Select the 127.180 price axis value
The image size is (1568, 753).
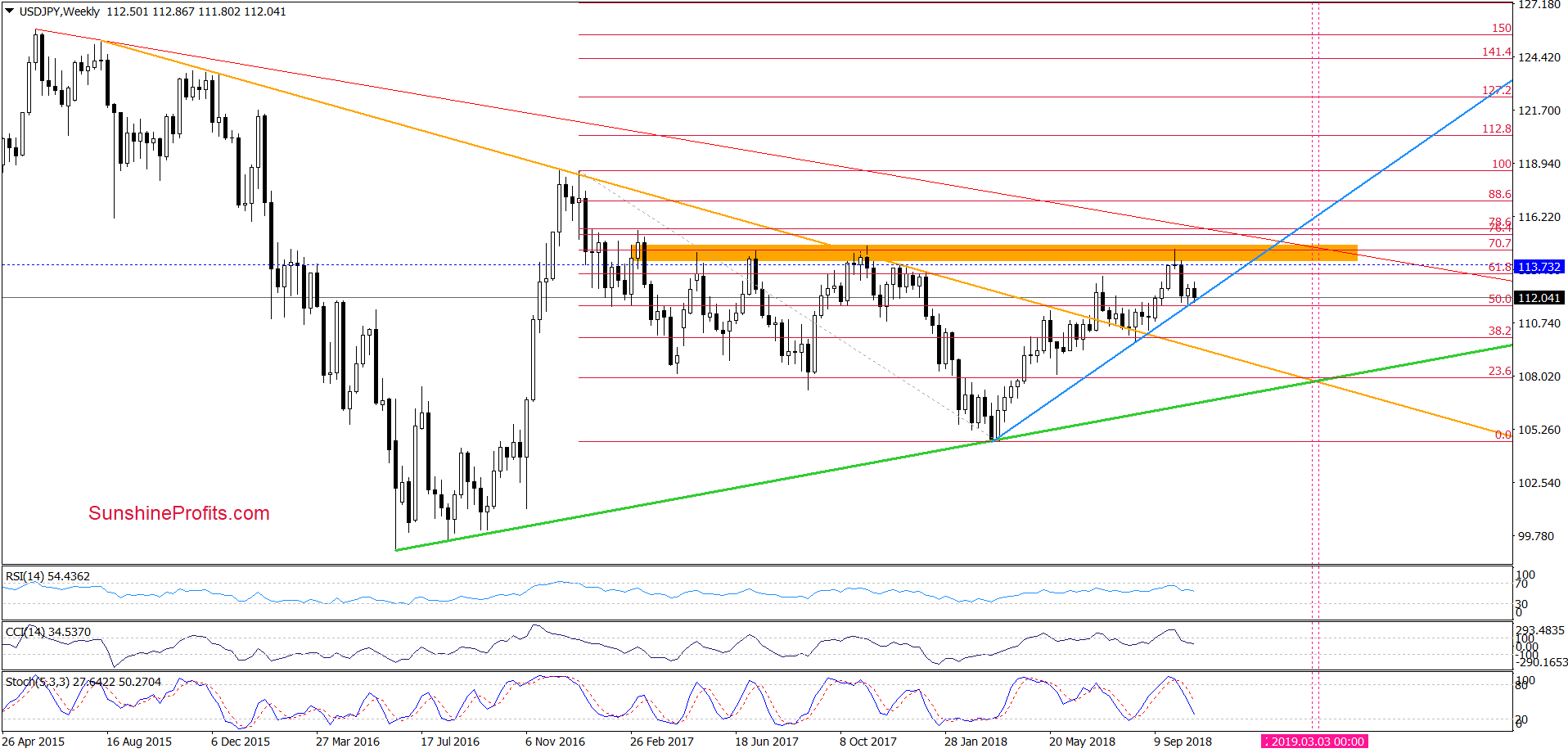[x=1539, y=5]
